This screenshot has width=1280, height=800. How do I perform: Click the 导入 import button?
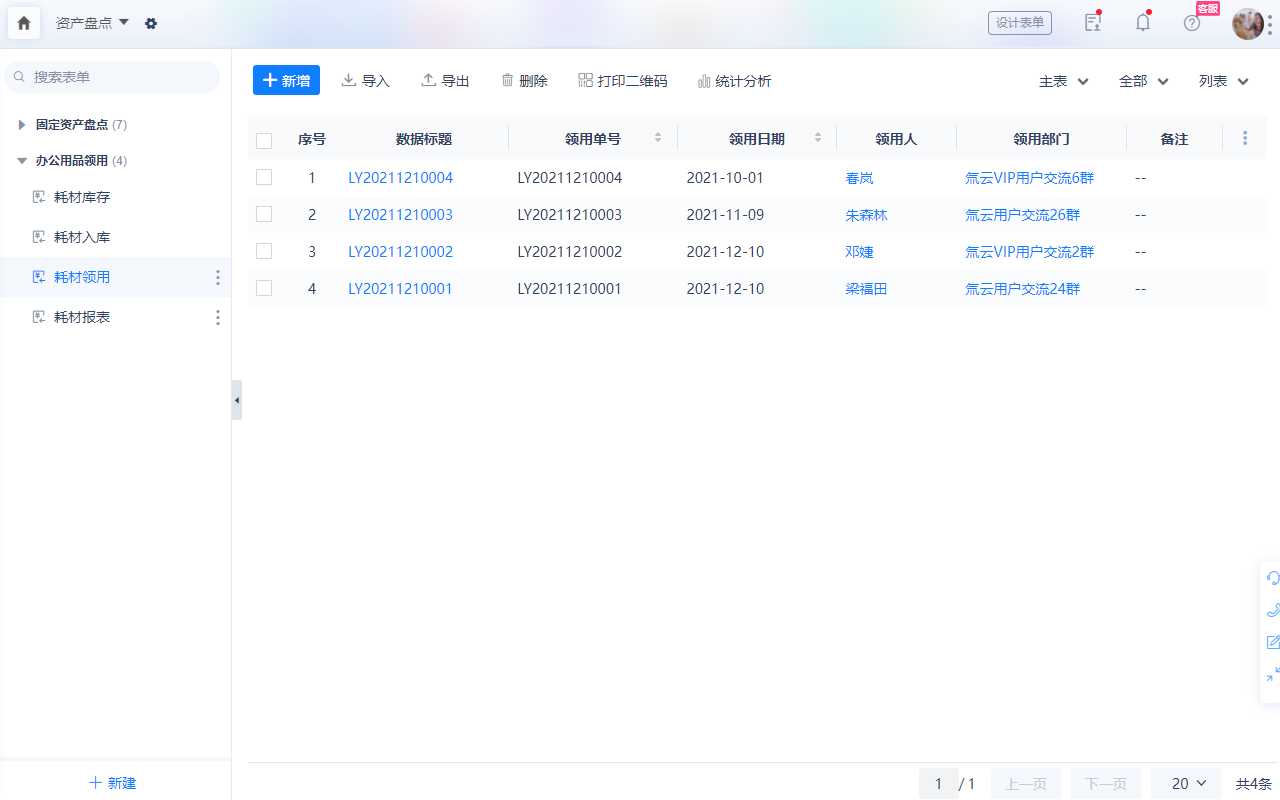click(365, 81)
